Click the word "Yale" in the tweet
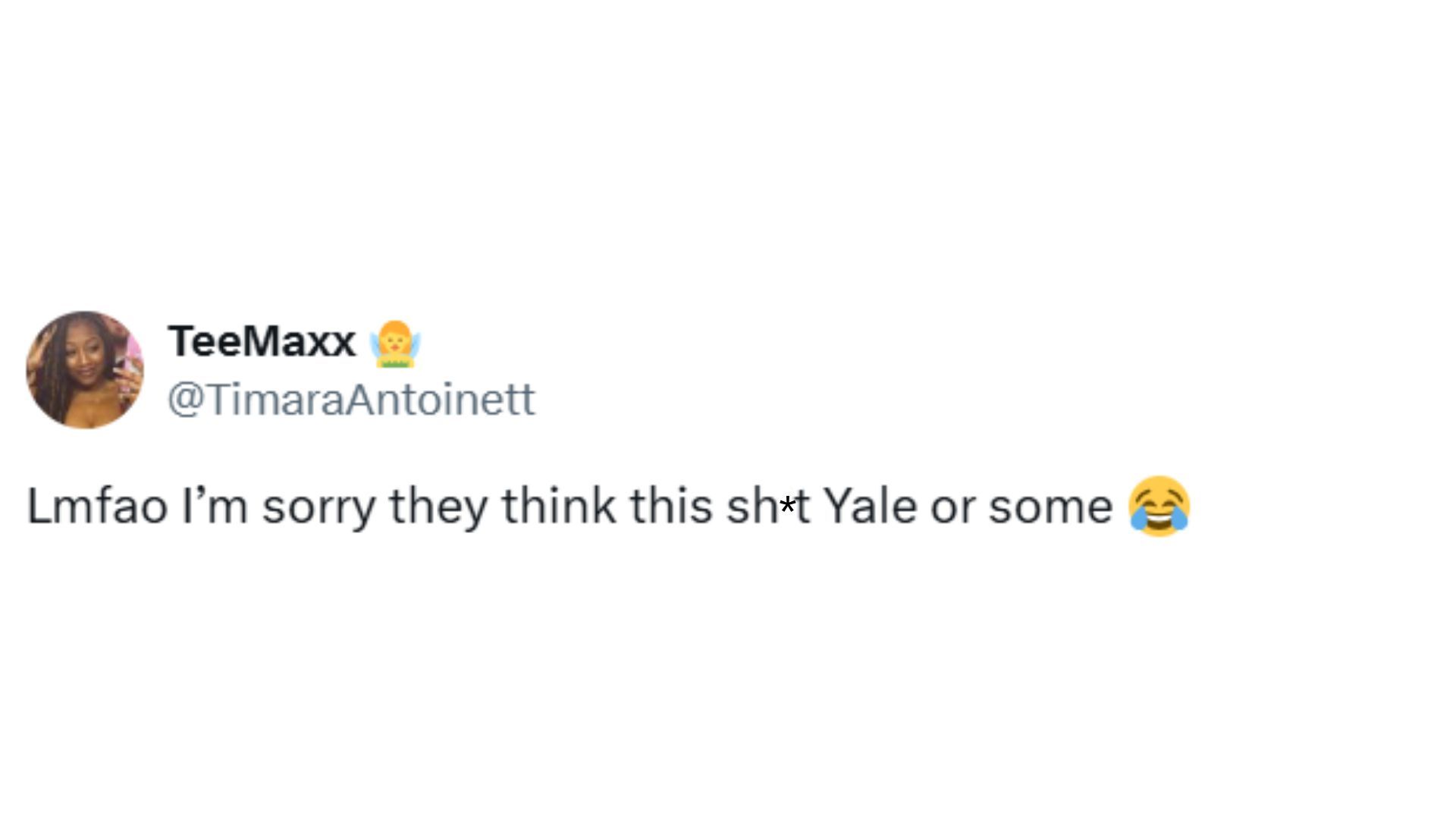This screenshot has width=1456, height=819. [870, 506]
